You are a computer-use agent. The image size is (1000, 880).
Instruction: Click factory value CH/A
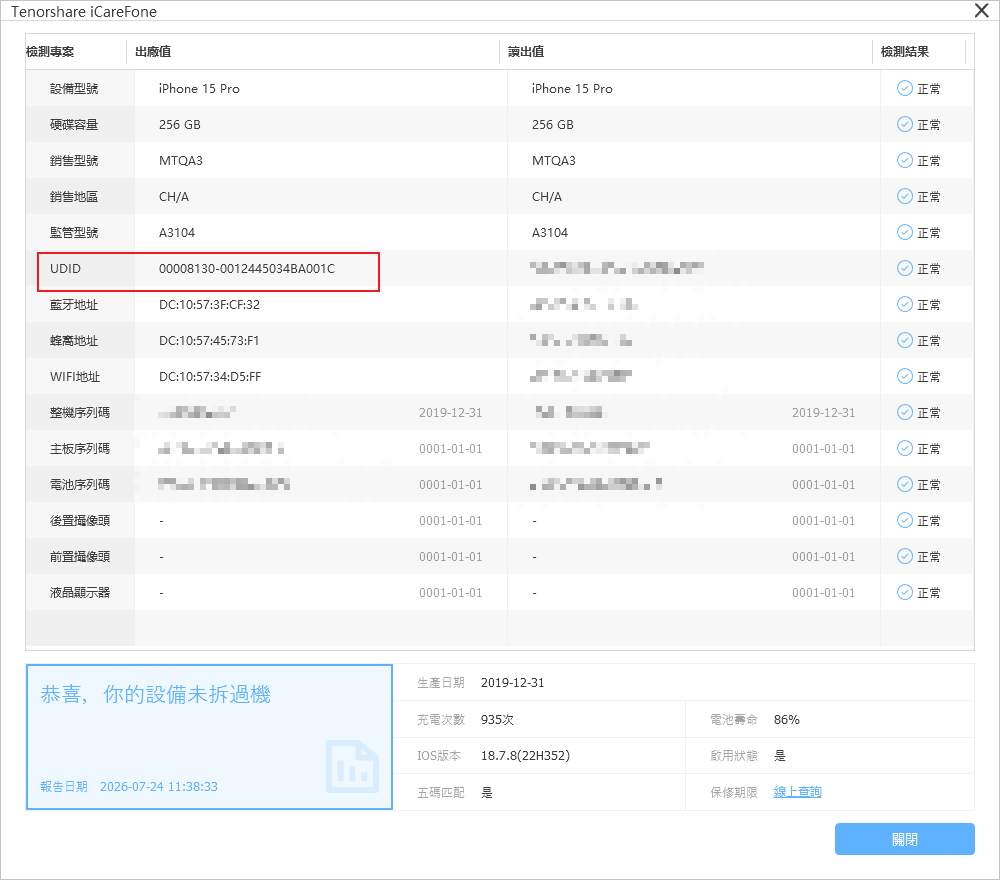pos(174,196)
